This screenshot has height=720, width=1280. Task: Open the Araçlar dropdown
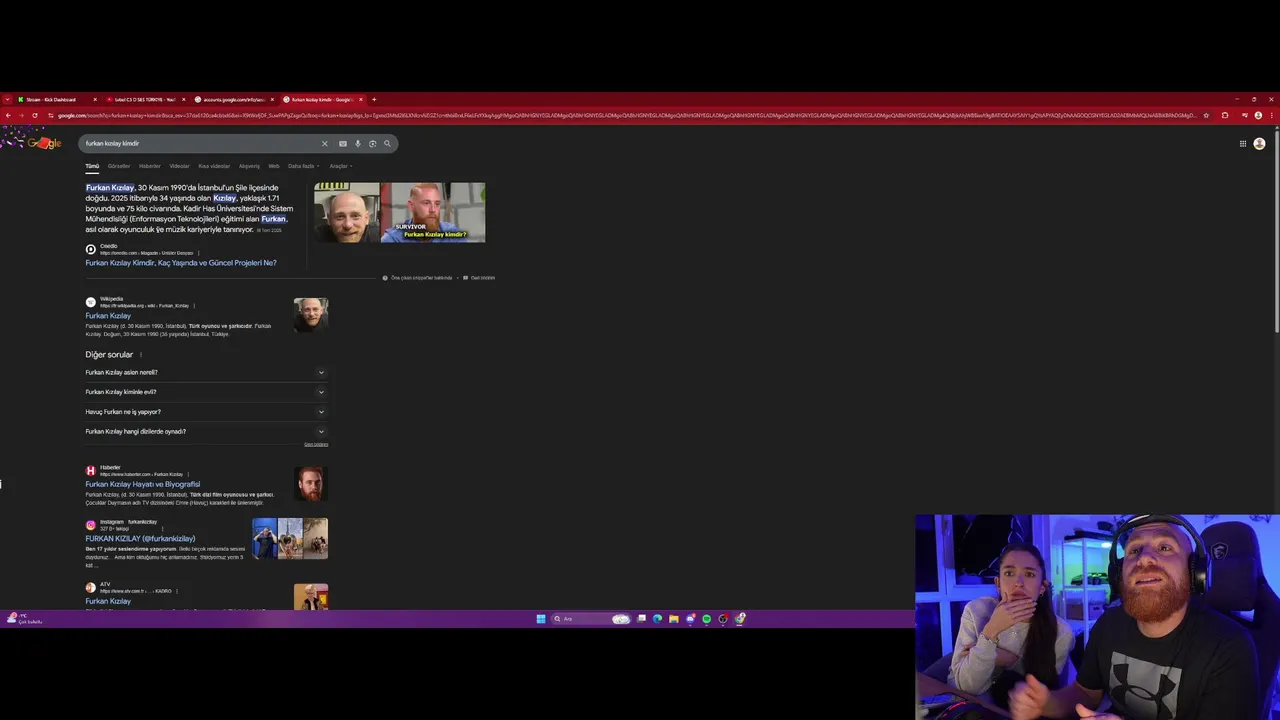tap(341, 166)
